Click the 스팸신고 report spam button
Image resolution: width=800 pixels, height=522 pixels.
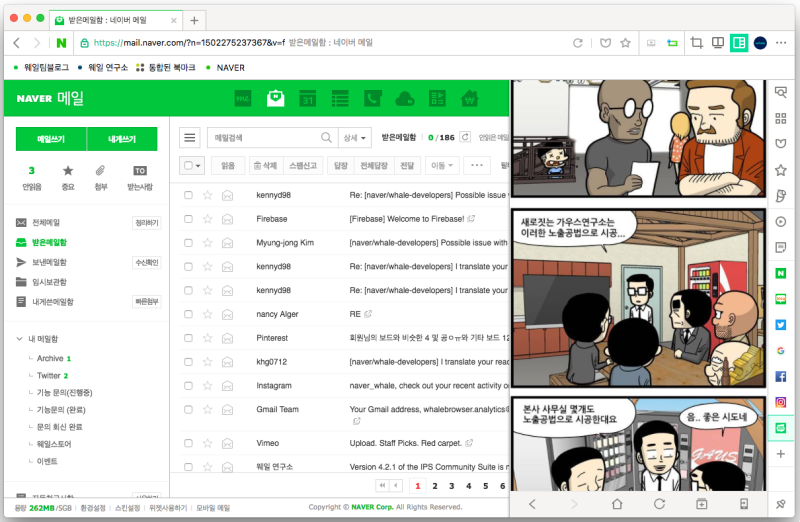303,165
